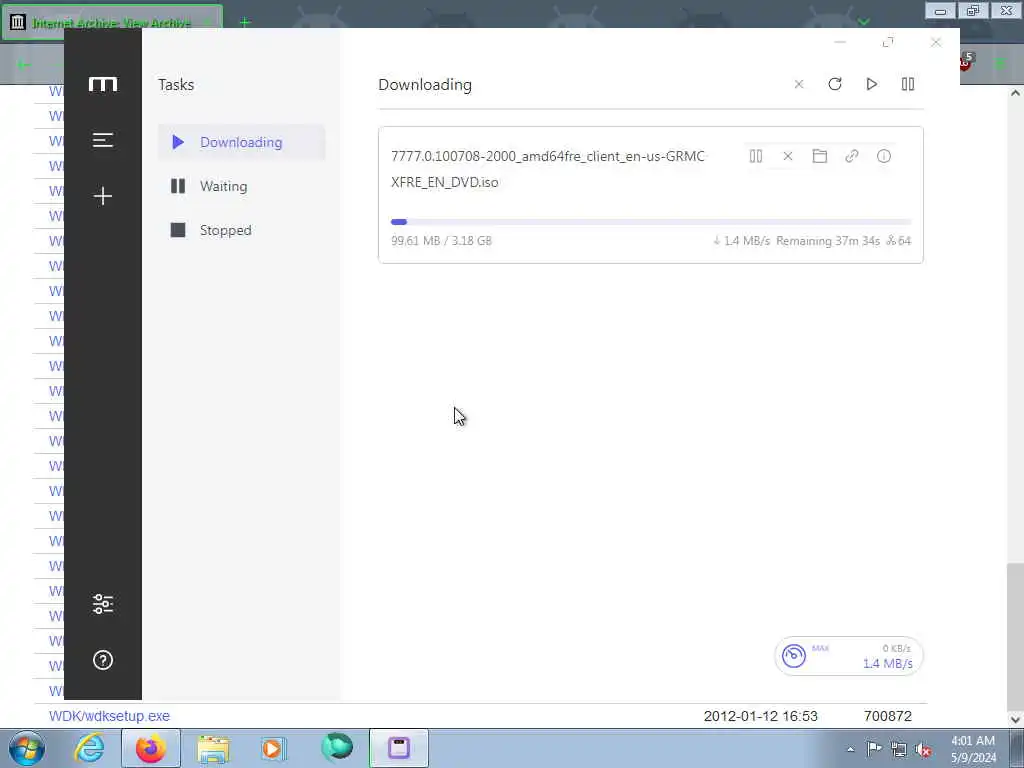Click the date 2012-01-12 16:53

click(x=760, y=716)
